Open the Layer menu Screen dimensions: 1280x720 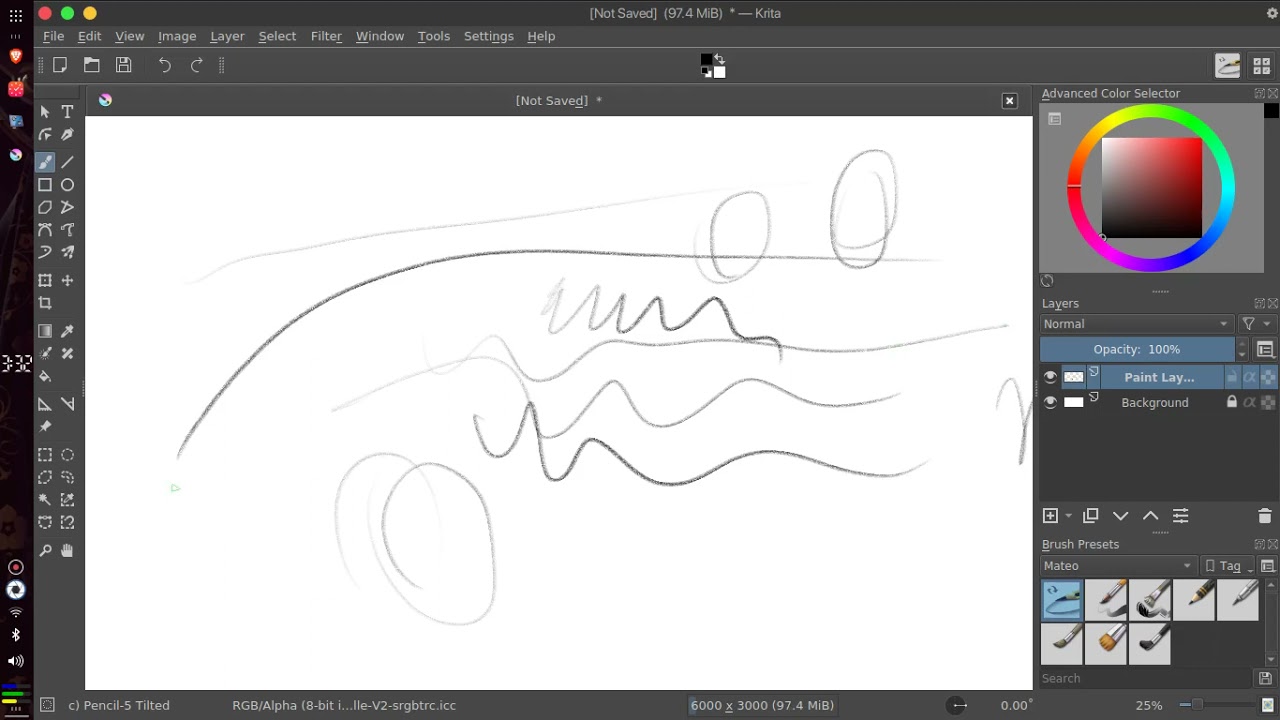[227, 36]
